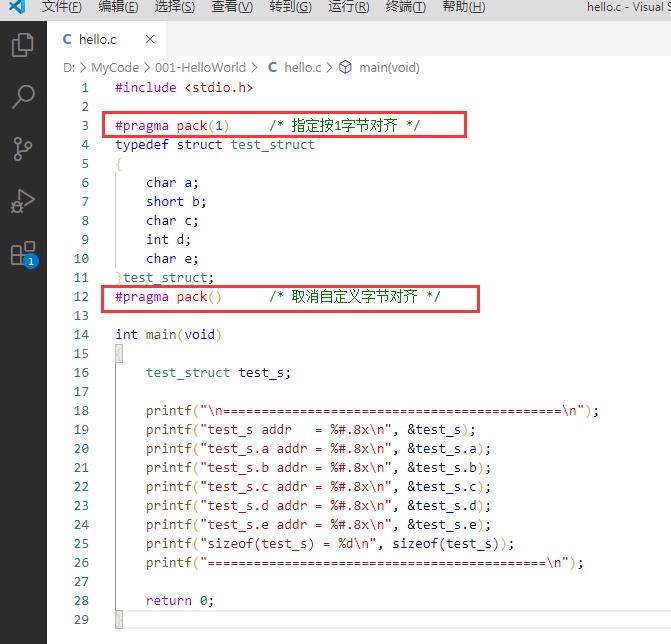This screenshot has width=671, height=644.
Task: Click the C file icon on hello.c tab
Action: [x=67, y=39]
